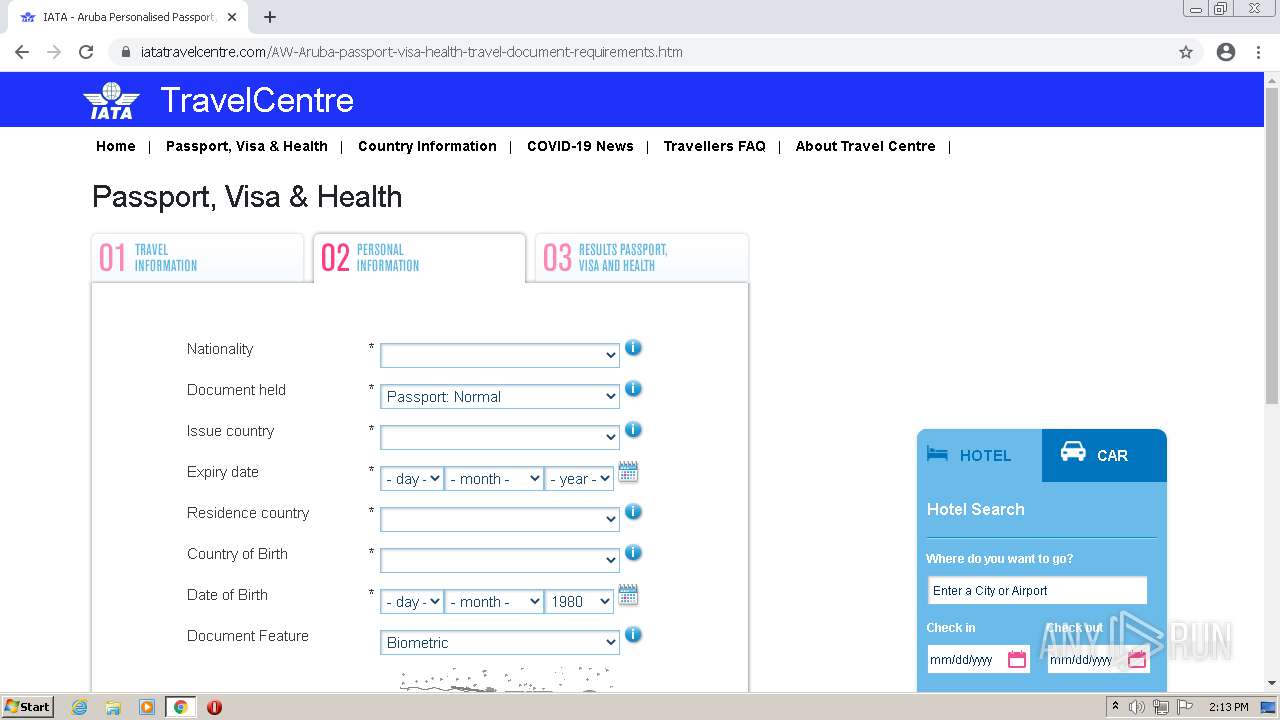1280x720 pixels.
Task: Open info icon next to Document held
Action: [633, 389]
